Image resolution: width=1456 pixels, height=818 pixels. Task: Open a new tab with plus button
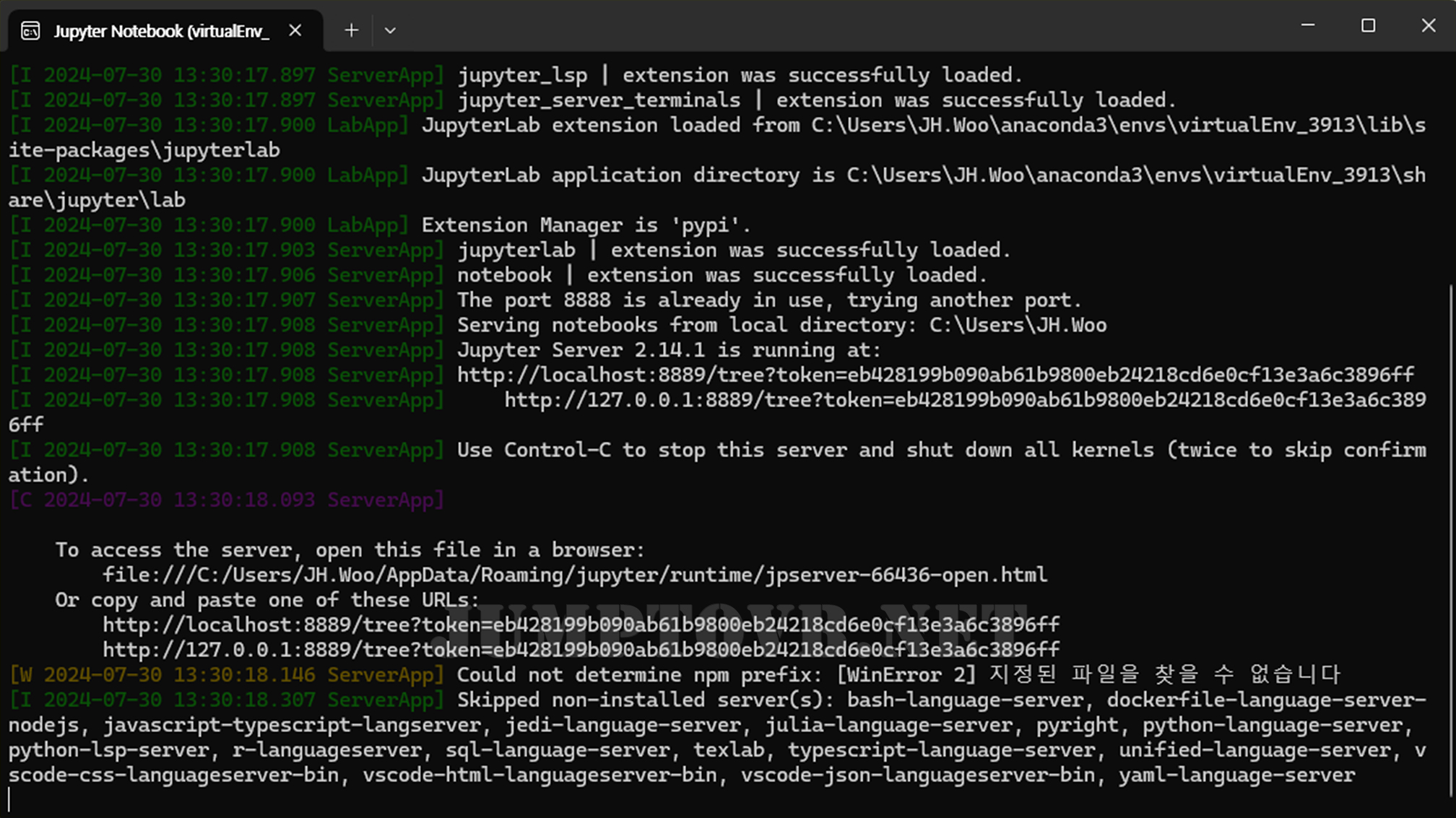tap(351, 30)
